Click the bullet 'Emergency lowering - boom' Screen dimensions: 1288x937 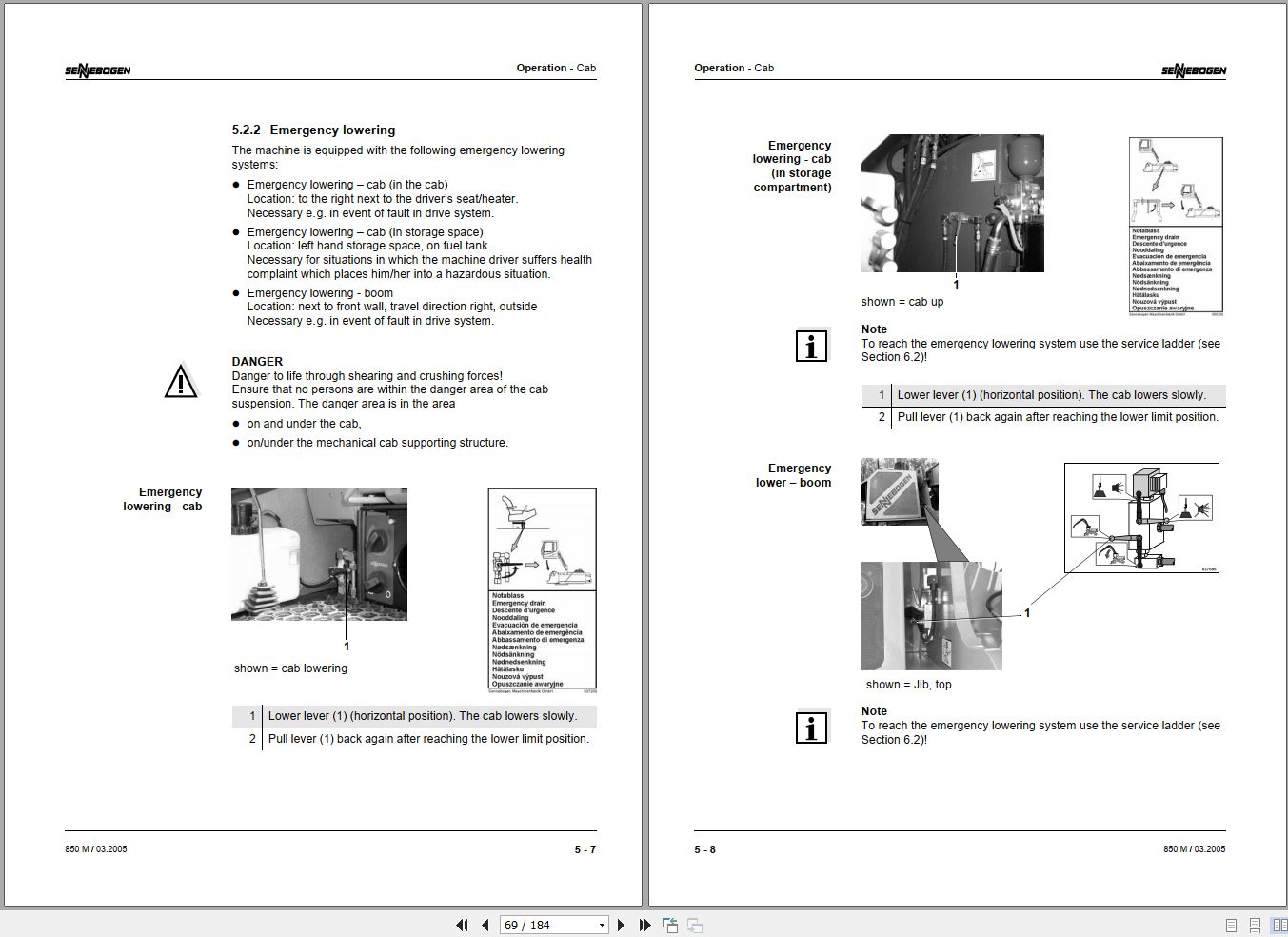pyautogui.click(x=320, y=293)
